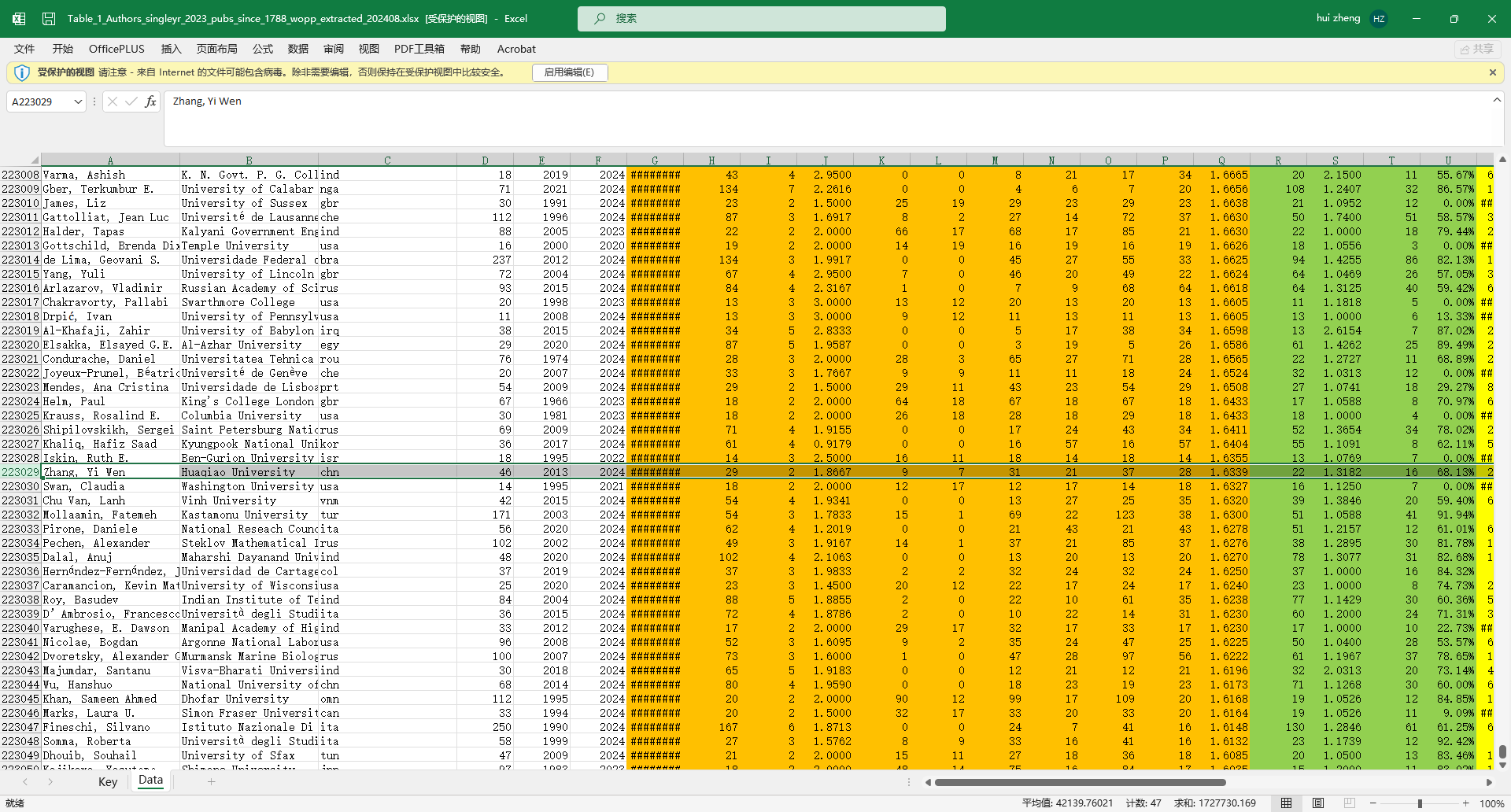This screenshot has width=1511, height=812.
Task: Select the Data sheet tab
Action: pyautogui.click(x=150, y=781)
